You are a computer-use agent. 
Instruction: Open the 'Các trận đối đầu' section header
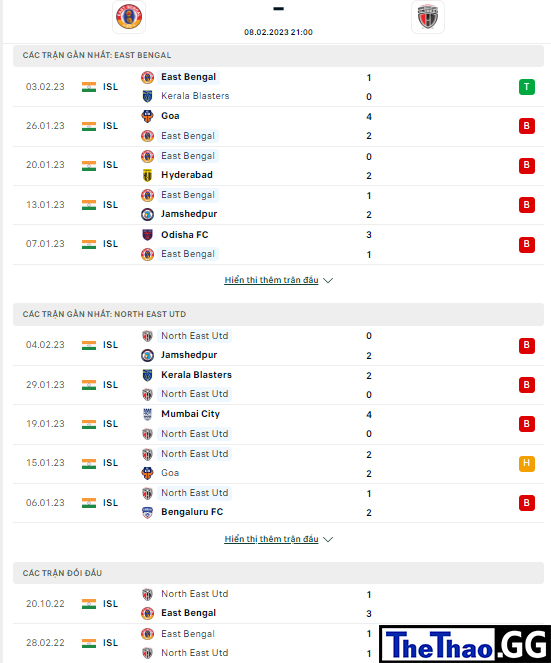click(x=278, y=573)
